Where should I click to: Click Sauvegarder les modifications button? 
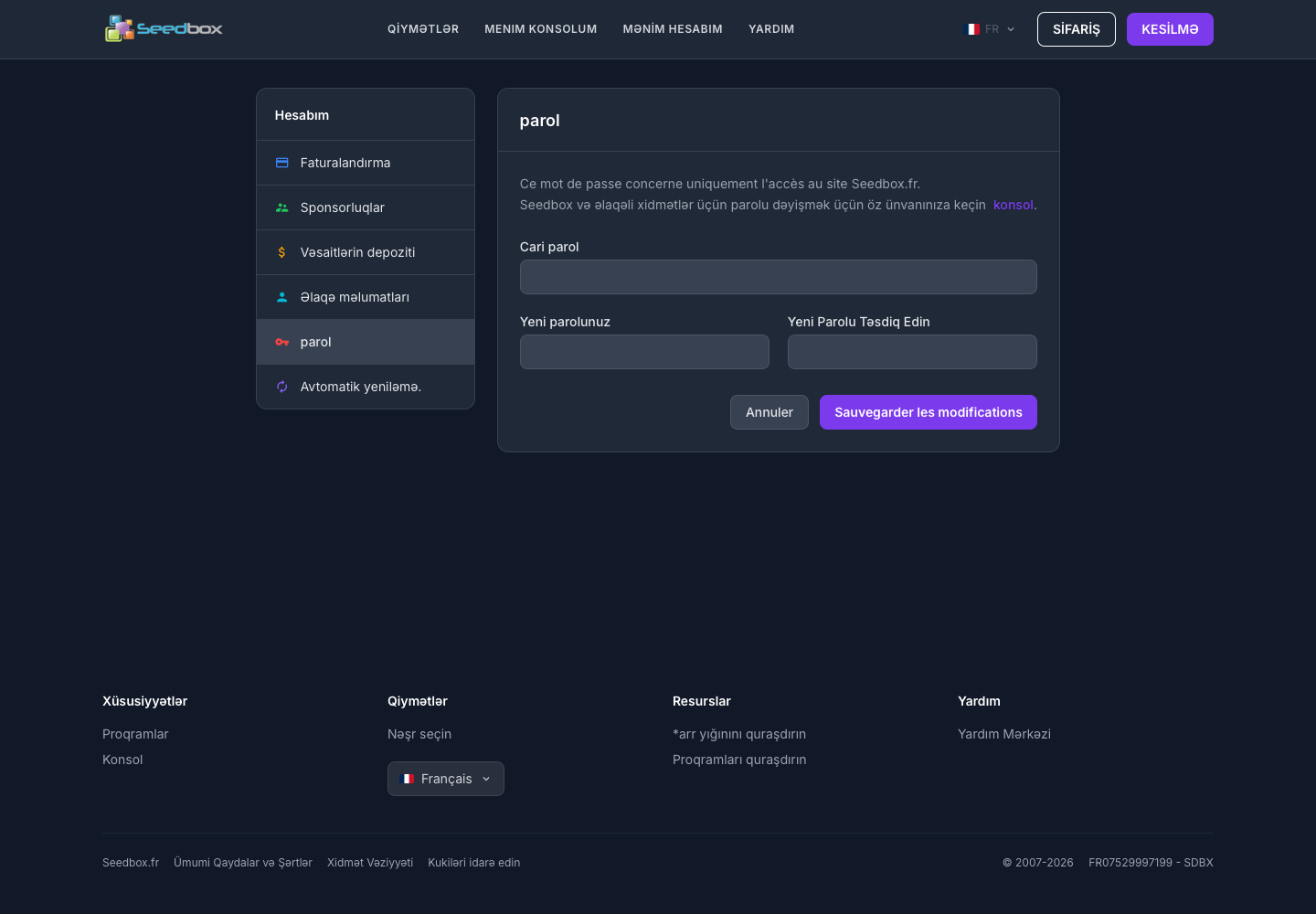(929, 412)
